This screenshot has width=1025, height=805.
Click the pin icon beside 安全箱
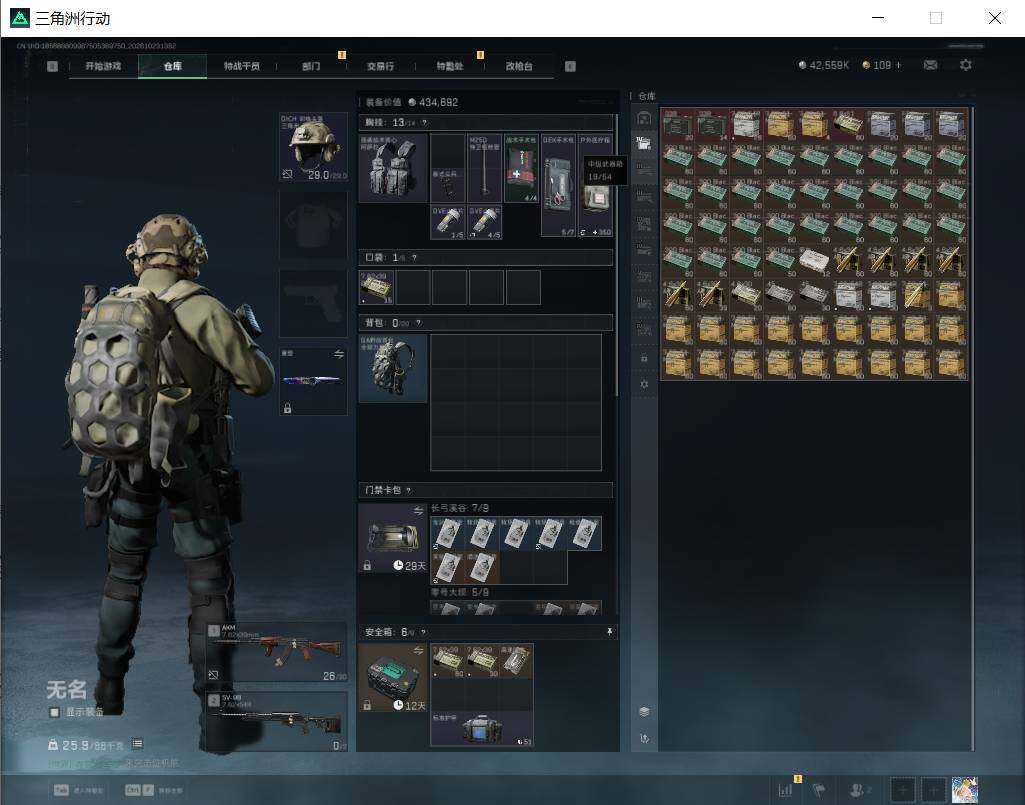pos(609,632)
